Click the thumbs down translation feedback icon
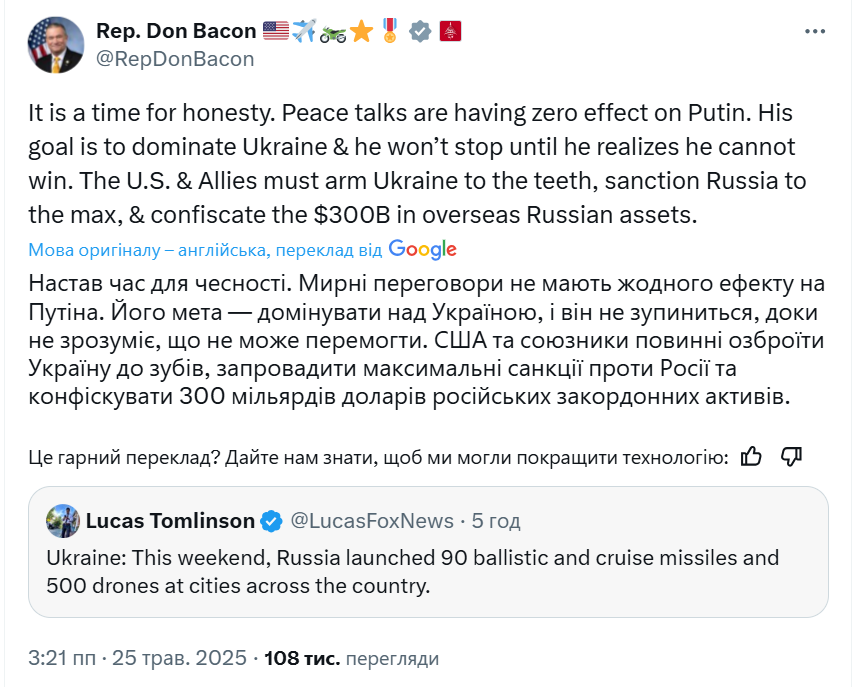The width and height of the screenshot is (860, 687). pos(791,457)
